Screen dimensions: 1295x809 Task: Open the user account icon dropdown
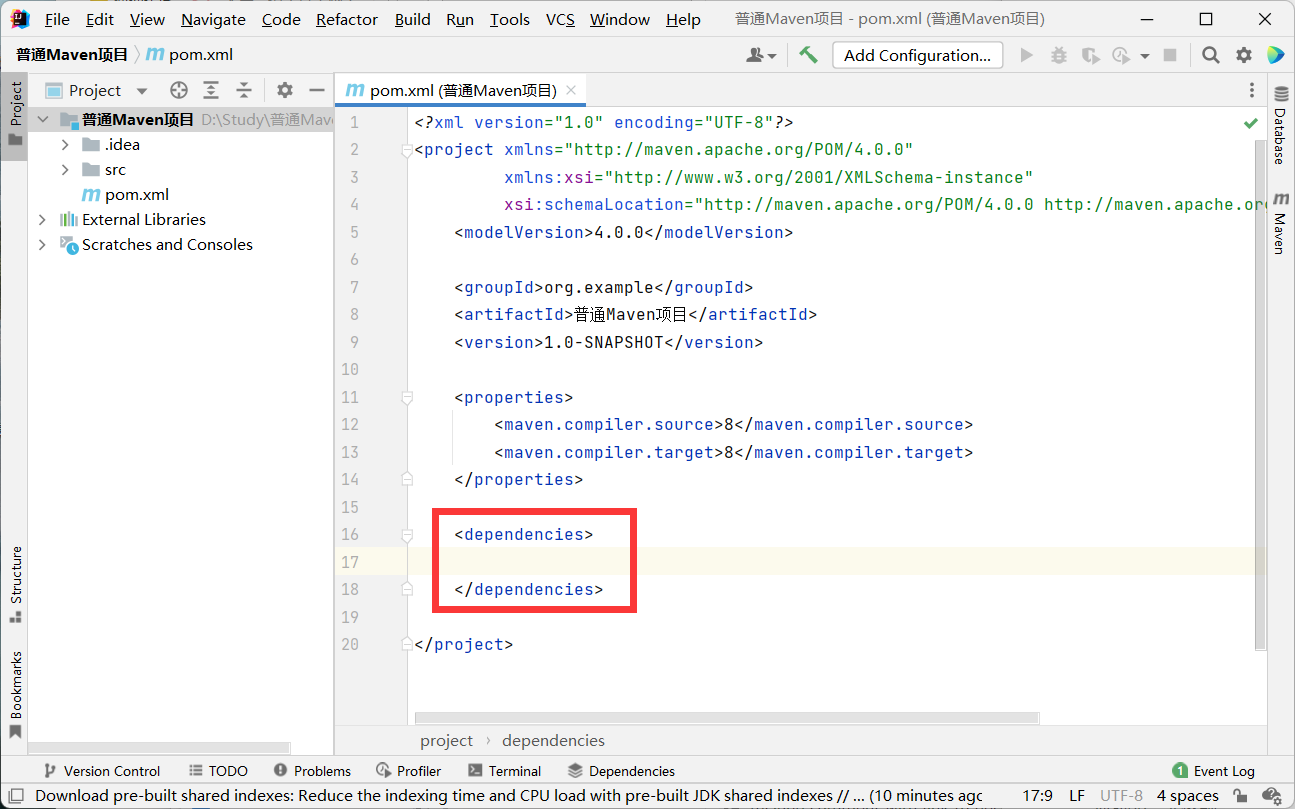tap(761, 55)
